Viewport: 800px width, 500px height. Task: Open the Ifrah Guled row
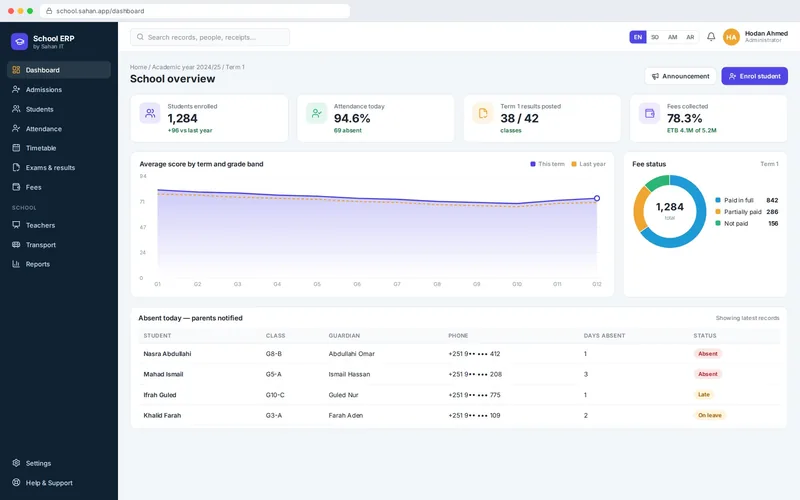click(x=459, y=395)
